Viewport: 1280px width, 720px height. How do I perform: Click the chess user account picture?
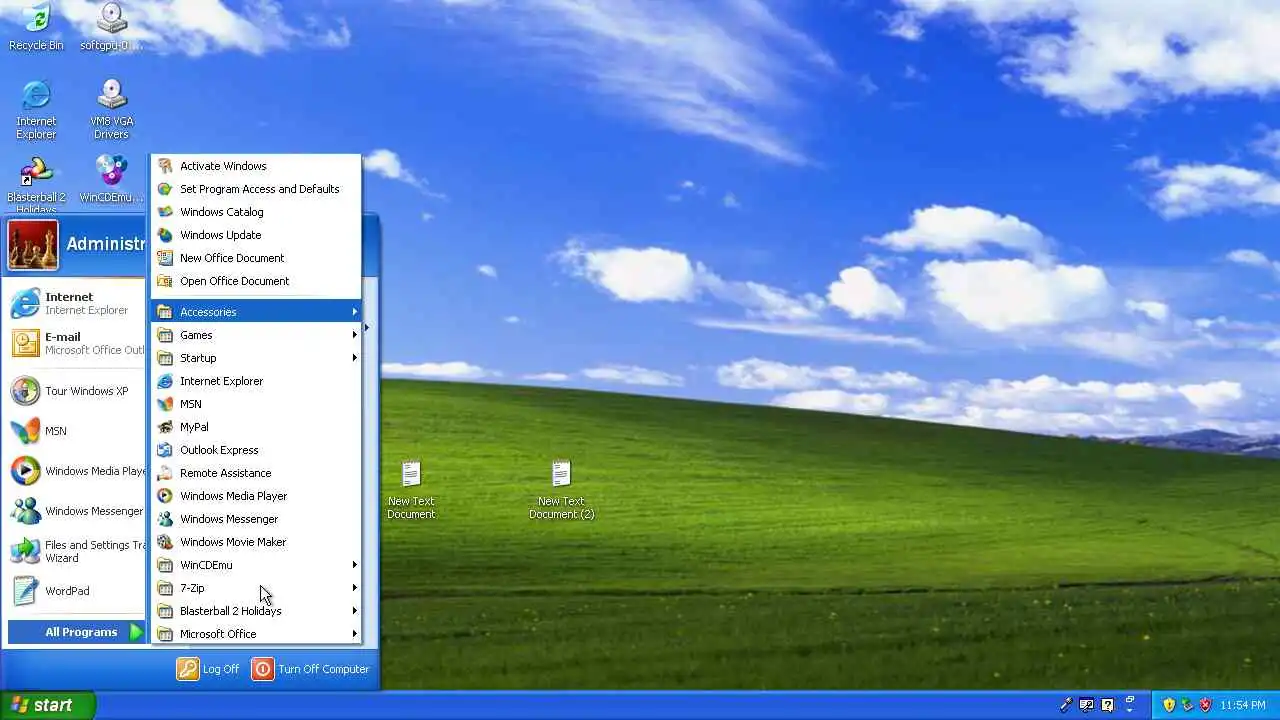coord(33,245)
